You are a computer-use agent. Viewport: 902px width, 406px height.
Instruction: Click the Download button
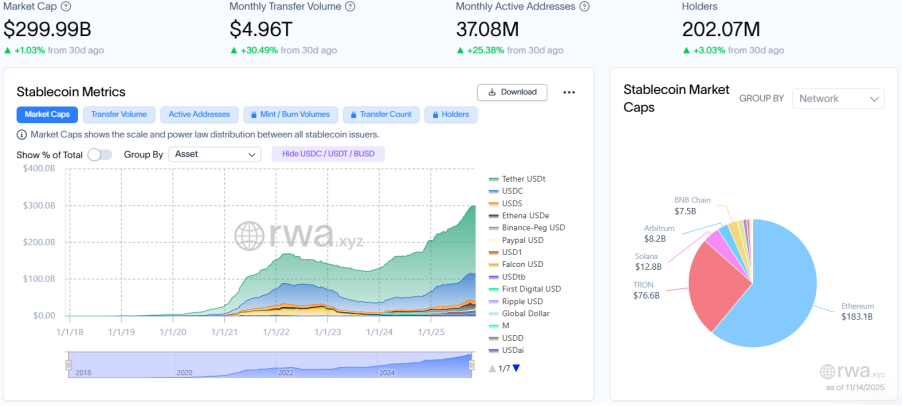point(512,92)
